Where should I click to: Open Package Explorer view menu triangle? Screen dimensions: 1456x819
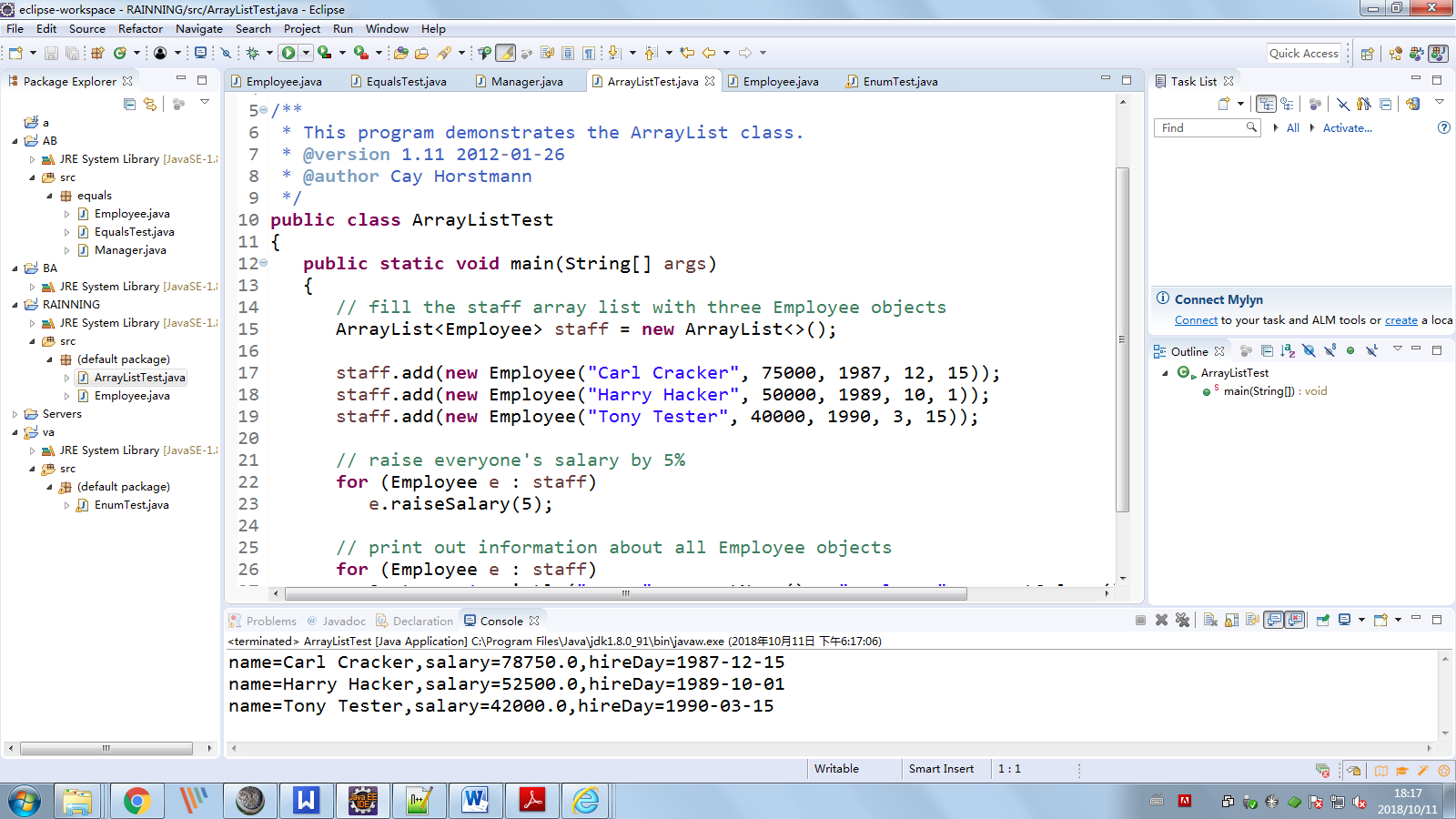(x=205, y=102)
